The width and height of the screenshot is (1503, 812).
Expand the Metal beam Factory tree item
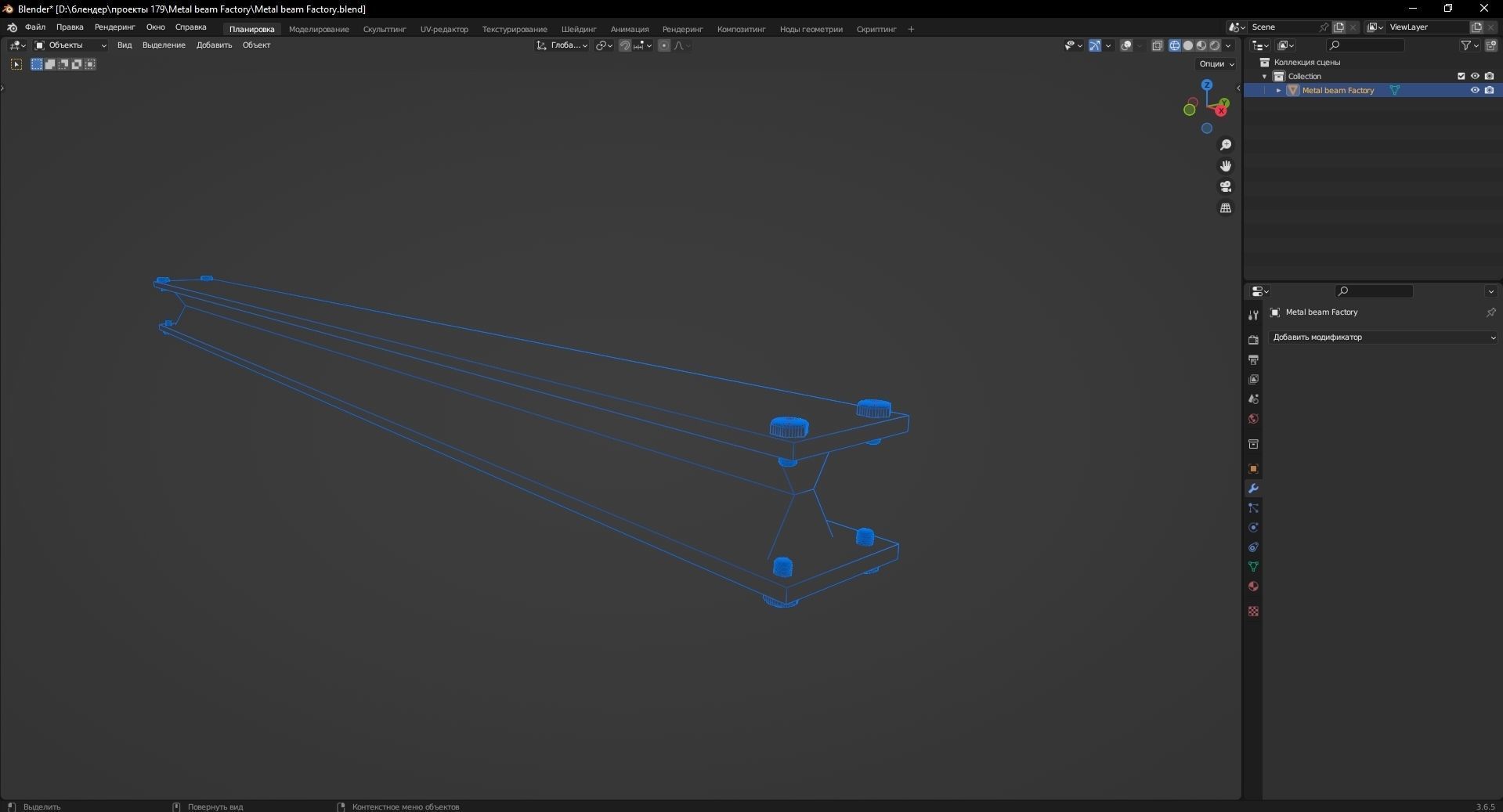pyautogui.click(x=1278, y=90)
